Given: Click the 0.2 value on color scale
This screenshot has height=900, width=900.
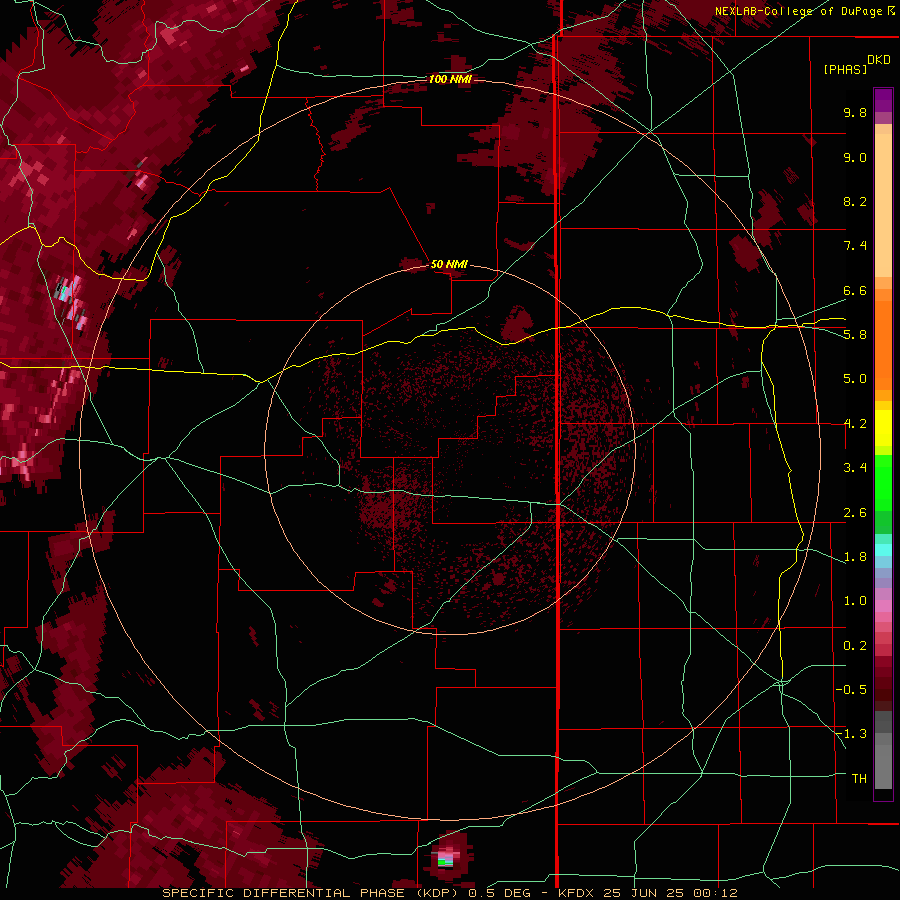Looking at the screenshot, I should 855,646.
